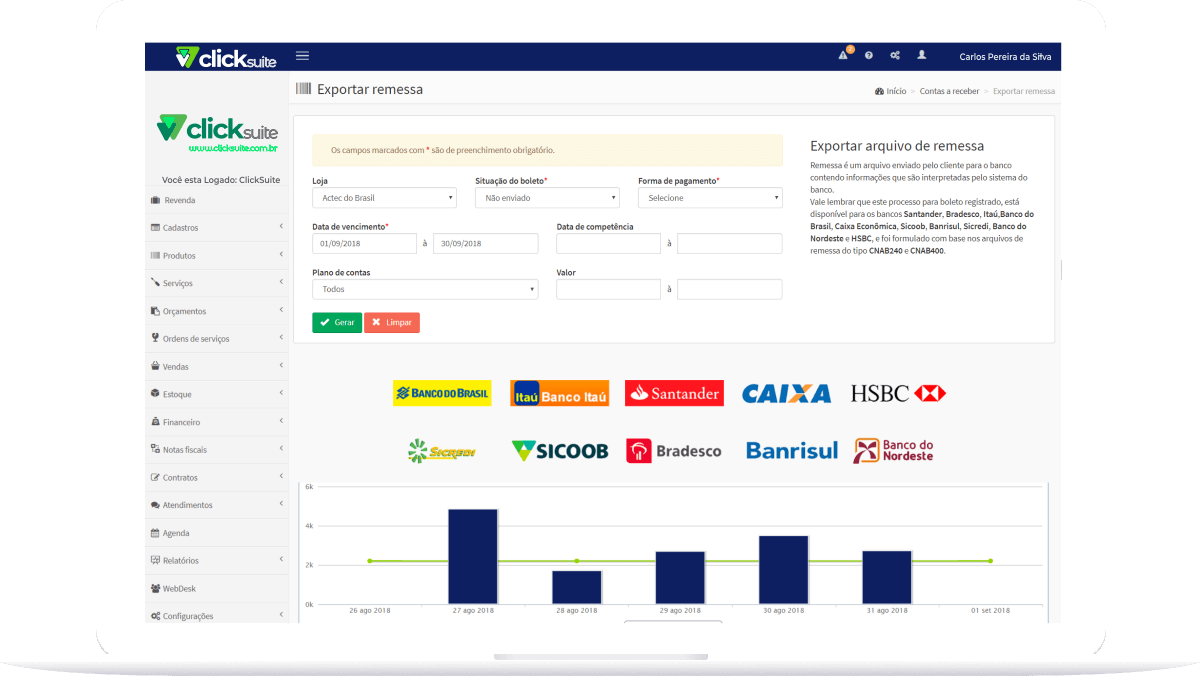1200x676 pixels.
Task: Open Contas a receber breadcrumb link
Action: tap(949, 91)
